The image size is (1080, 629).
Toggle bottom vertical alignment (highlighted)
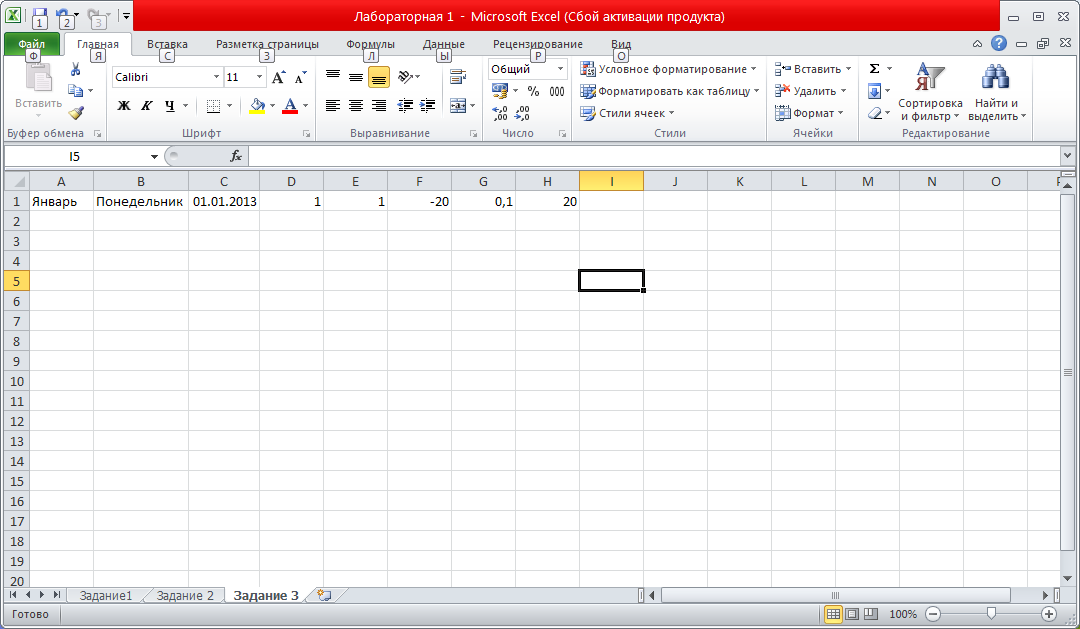[379, 76]
